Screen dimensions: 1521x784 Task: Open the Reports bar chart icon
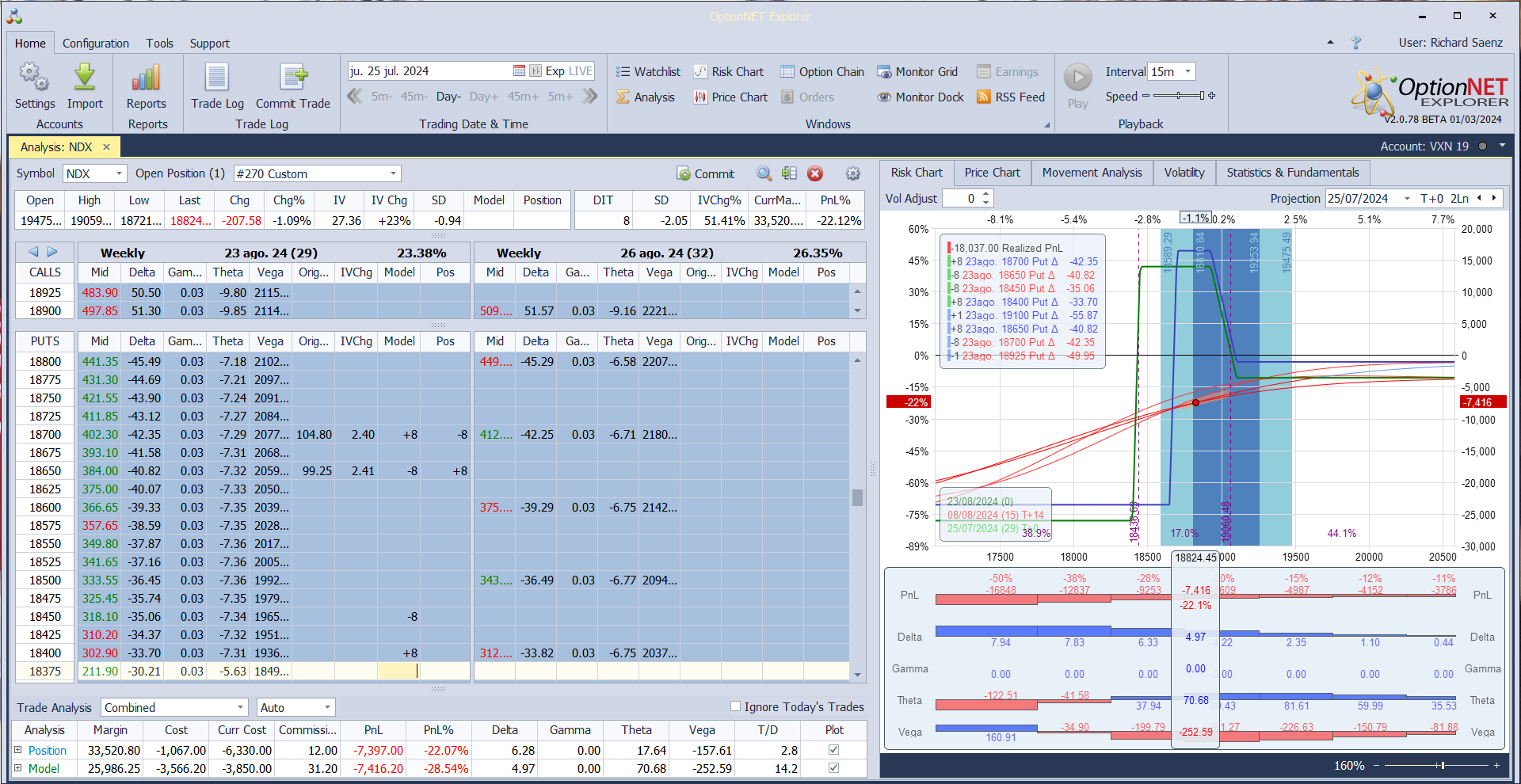(x=146, y=78)
